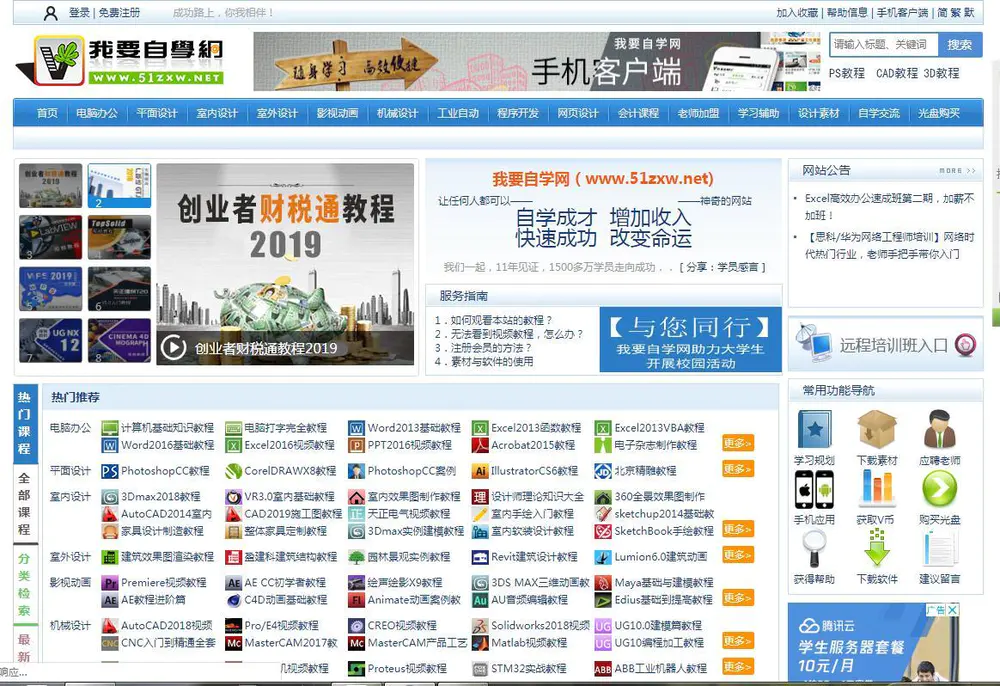Click the 远程培训班入口 button

click(x=886, y=344)
